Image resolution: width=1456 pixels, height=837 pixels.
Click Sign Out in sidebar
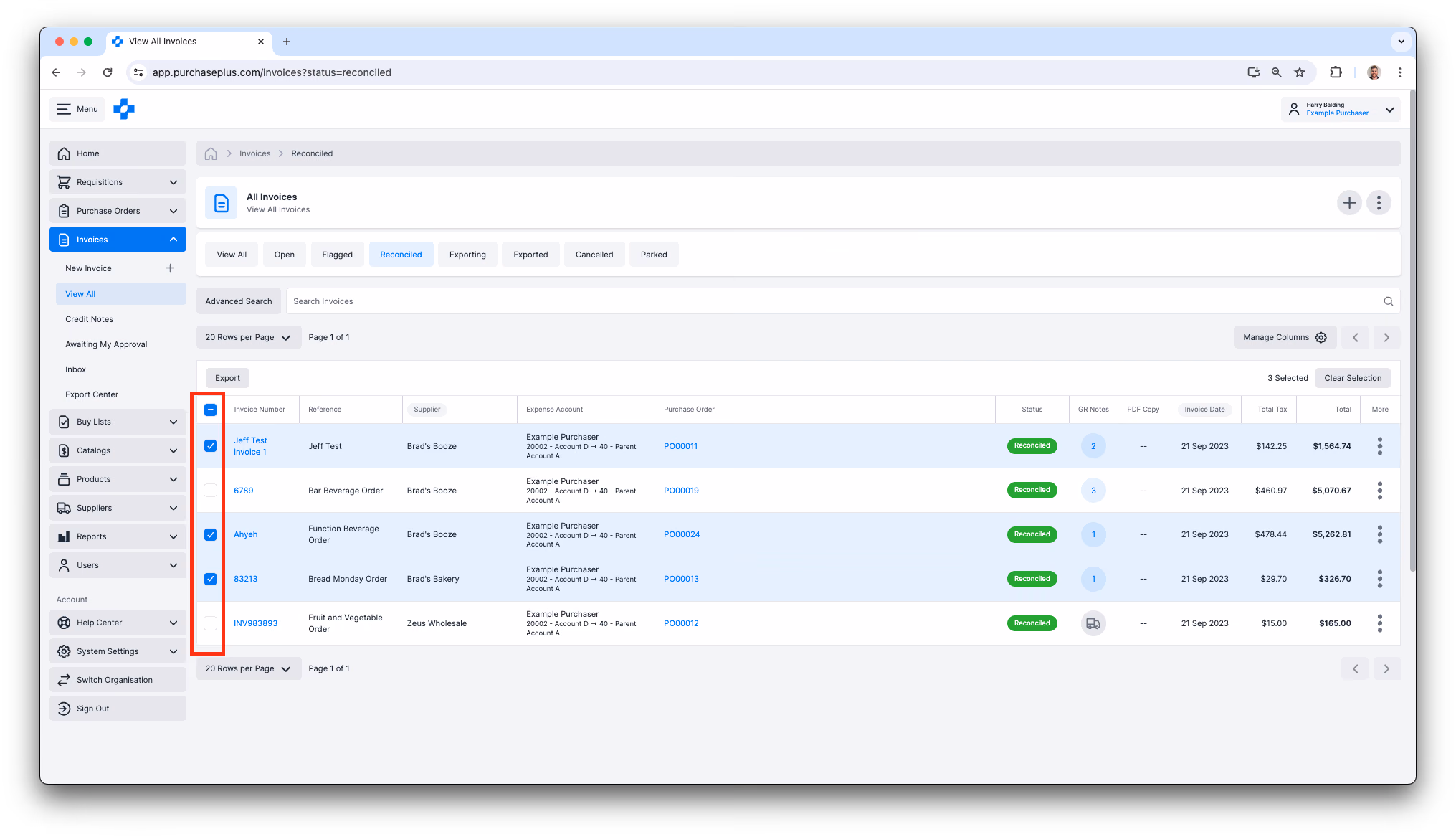pyautogui.click(x=118, y=709)
